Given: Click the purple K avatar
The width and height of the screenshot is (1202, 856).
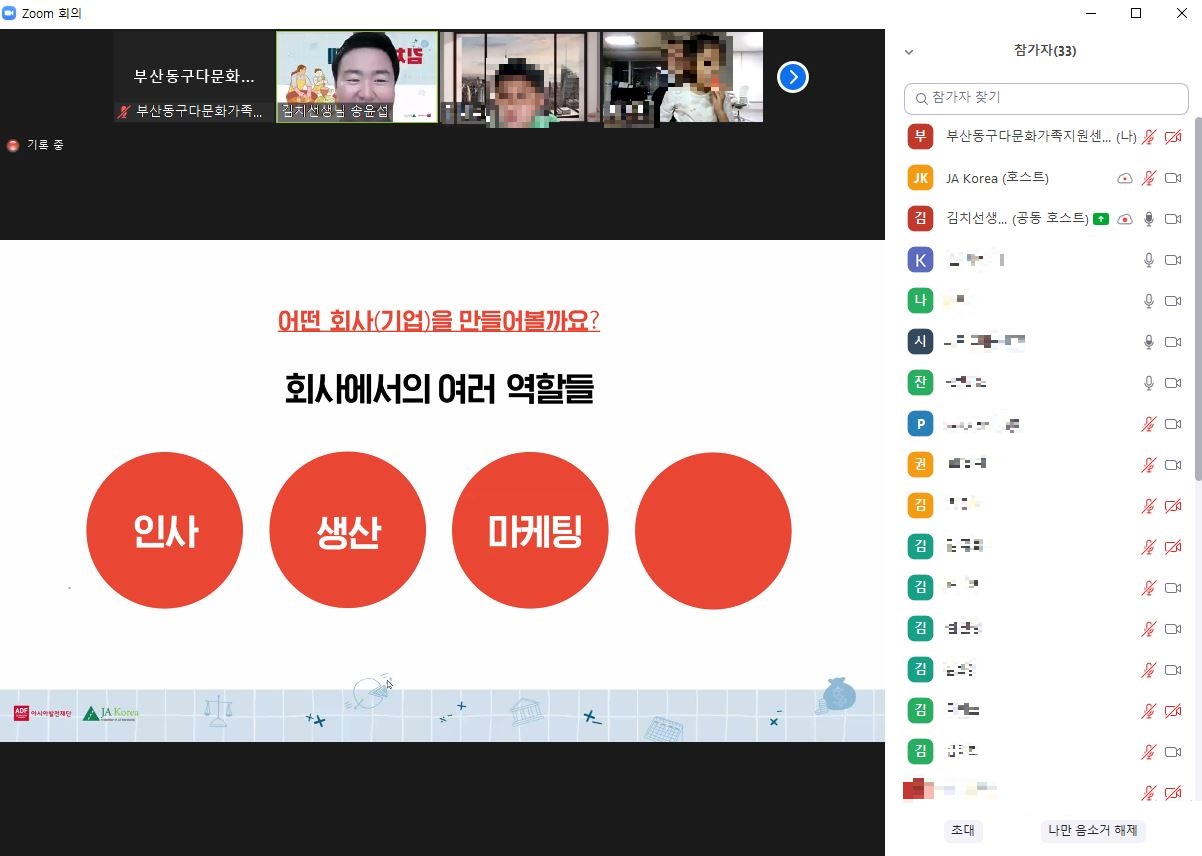Looking at the screenshot, I should pos(920,260).
